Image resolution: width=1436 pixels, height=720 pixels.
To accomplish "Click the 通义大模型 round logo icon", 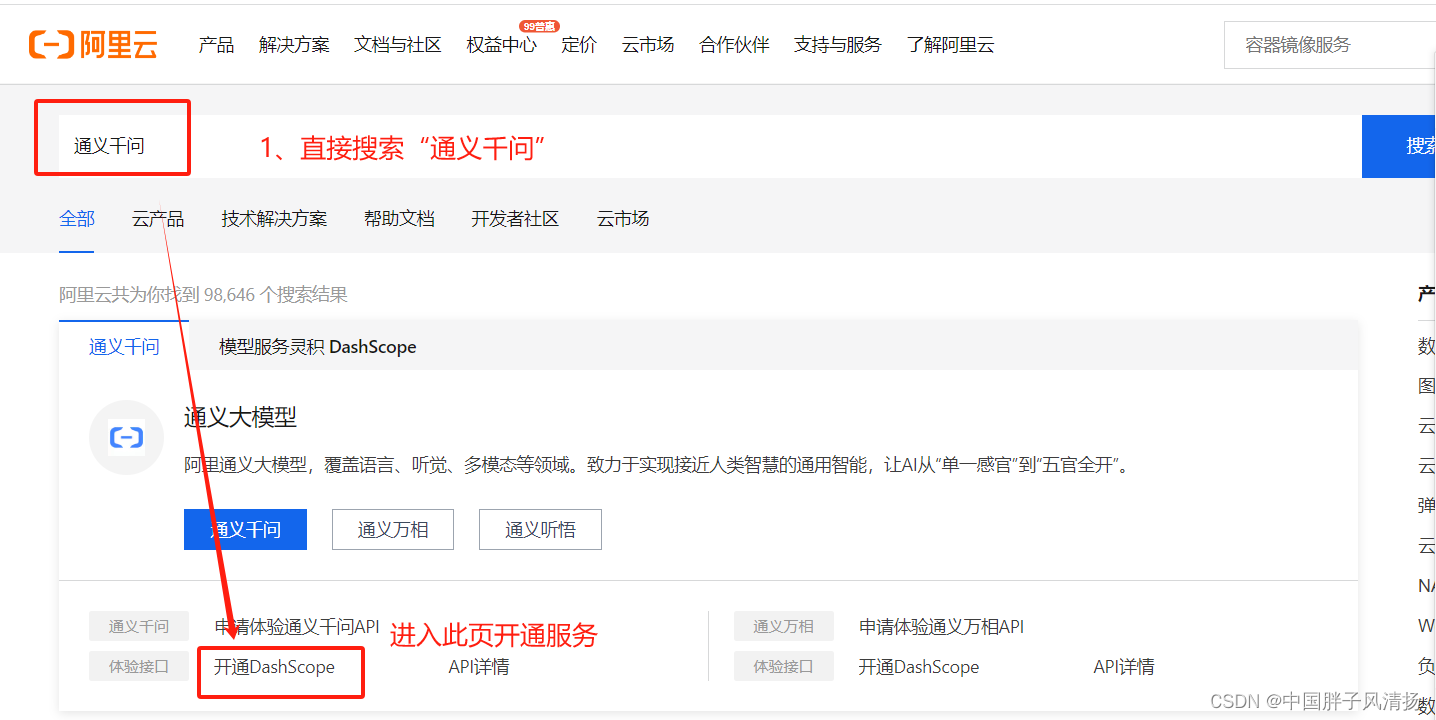I will coord(126,437).
